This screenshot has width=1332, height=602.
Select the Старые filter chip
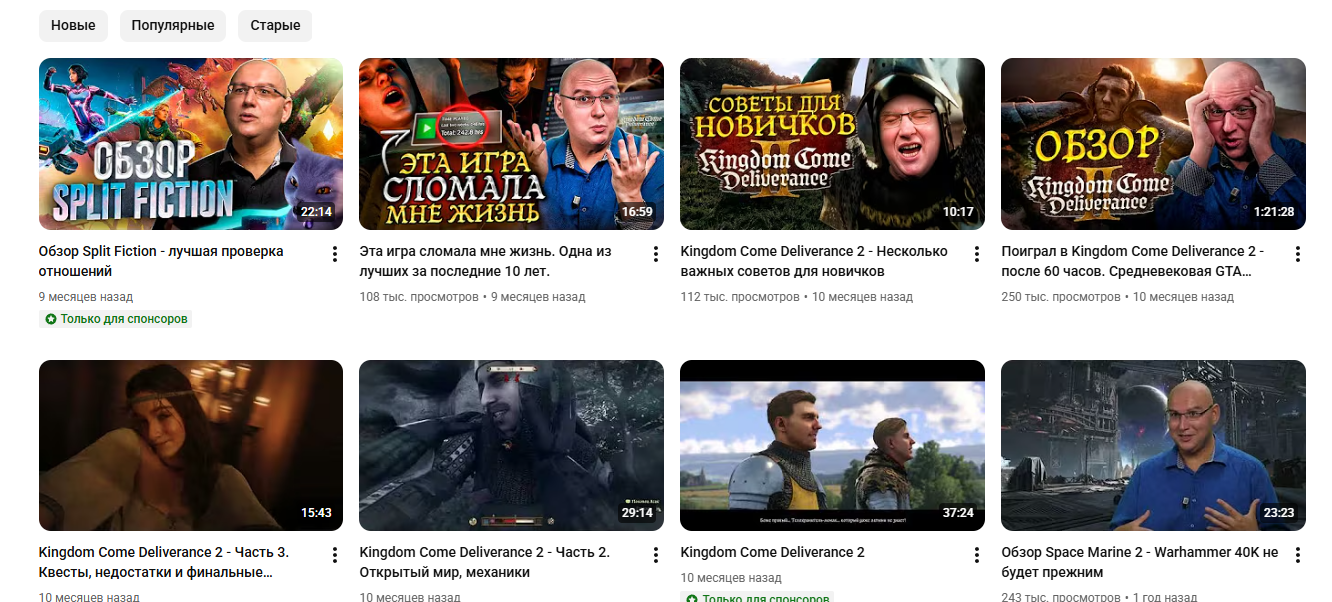(275, 25)
